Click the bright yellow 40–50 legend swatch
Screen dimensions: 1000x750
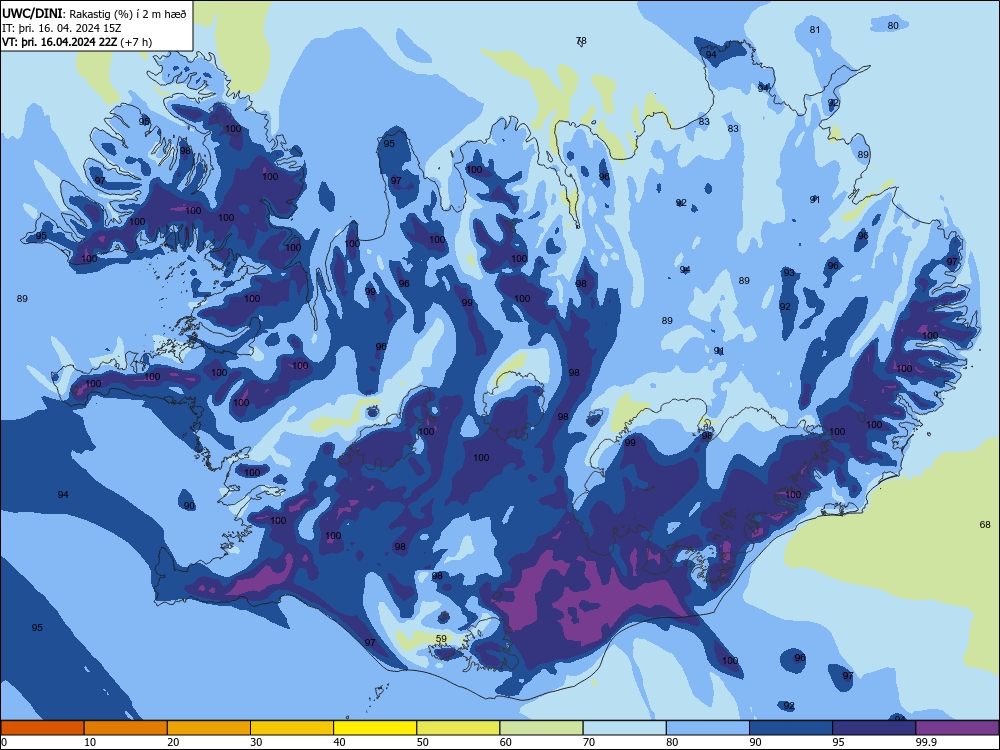click(375, 728)
